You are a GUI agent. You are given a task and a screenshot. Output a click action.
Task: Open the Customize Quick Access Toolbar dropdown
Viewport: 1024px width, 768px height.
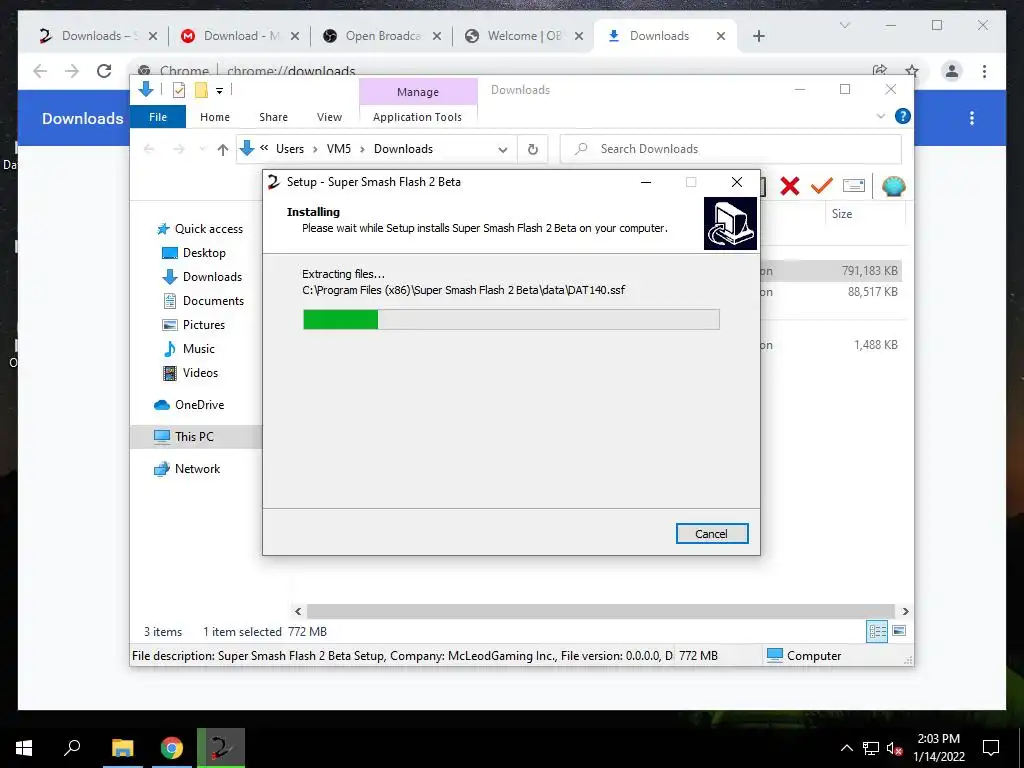tap(219, 91)
